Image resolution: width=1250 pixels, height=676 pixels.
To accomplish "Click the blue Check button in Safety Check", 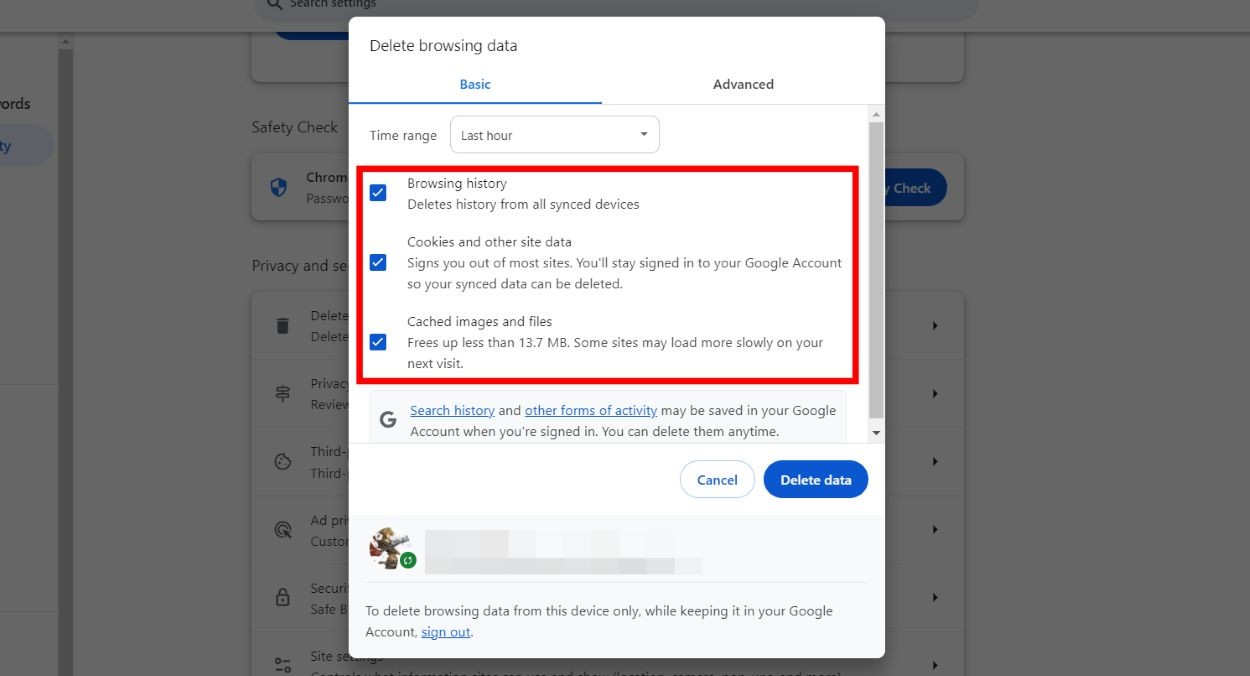I will (914, 188).
